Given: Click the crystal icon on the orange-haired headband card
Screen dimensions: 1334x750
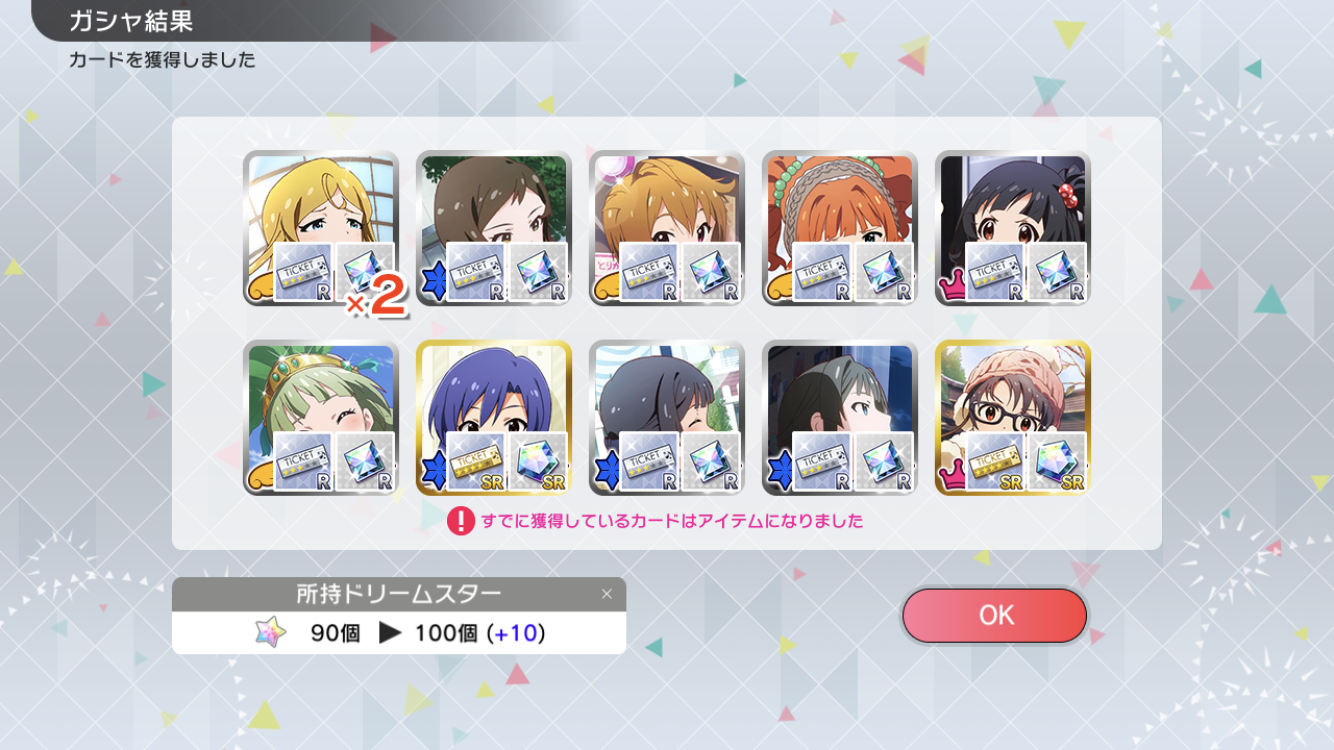Looking at the screenshot, I should 884,272.
